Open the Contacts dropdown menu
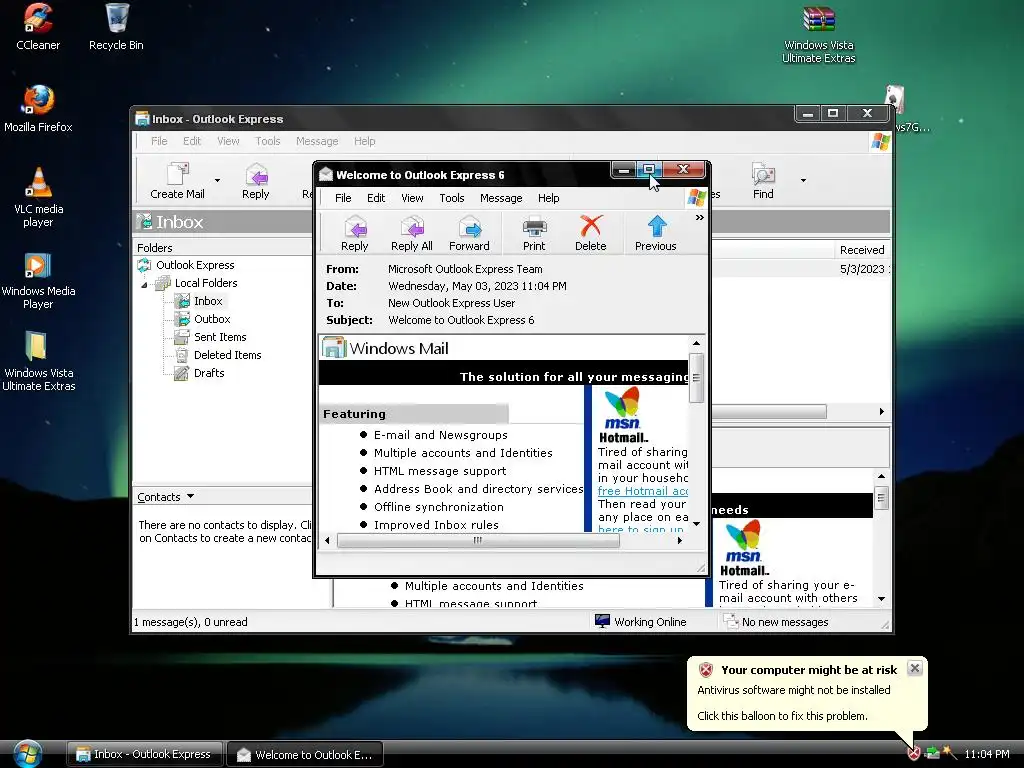Screen dimensions: 1024x768 click(x=165, y=497)
